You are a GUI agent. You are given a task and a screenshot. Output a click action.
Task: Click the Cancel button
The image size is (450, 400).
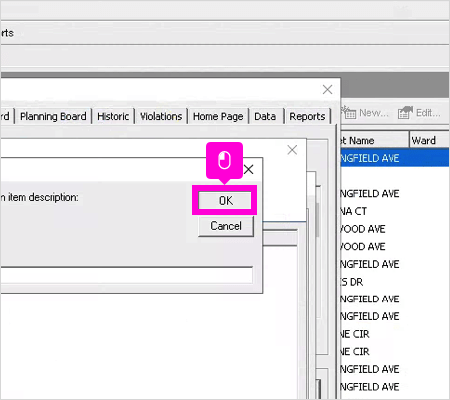226,226
